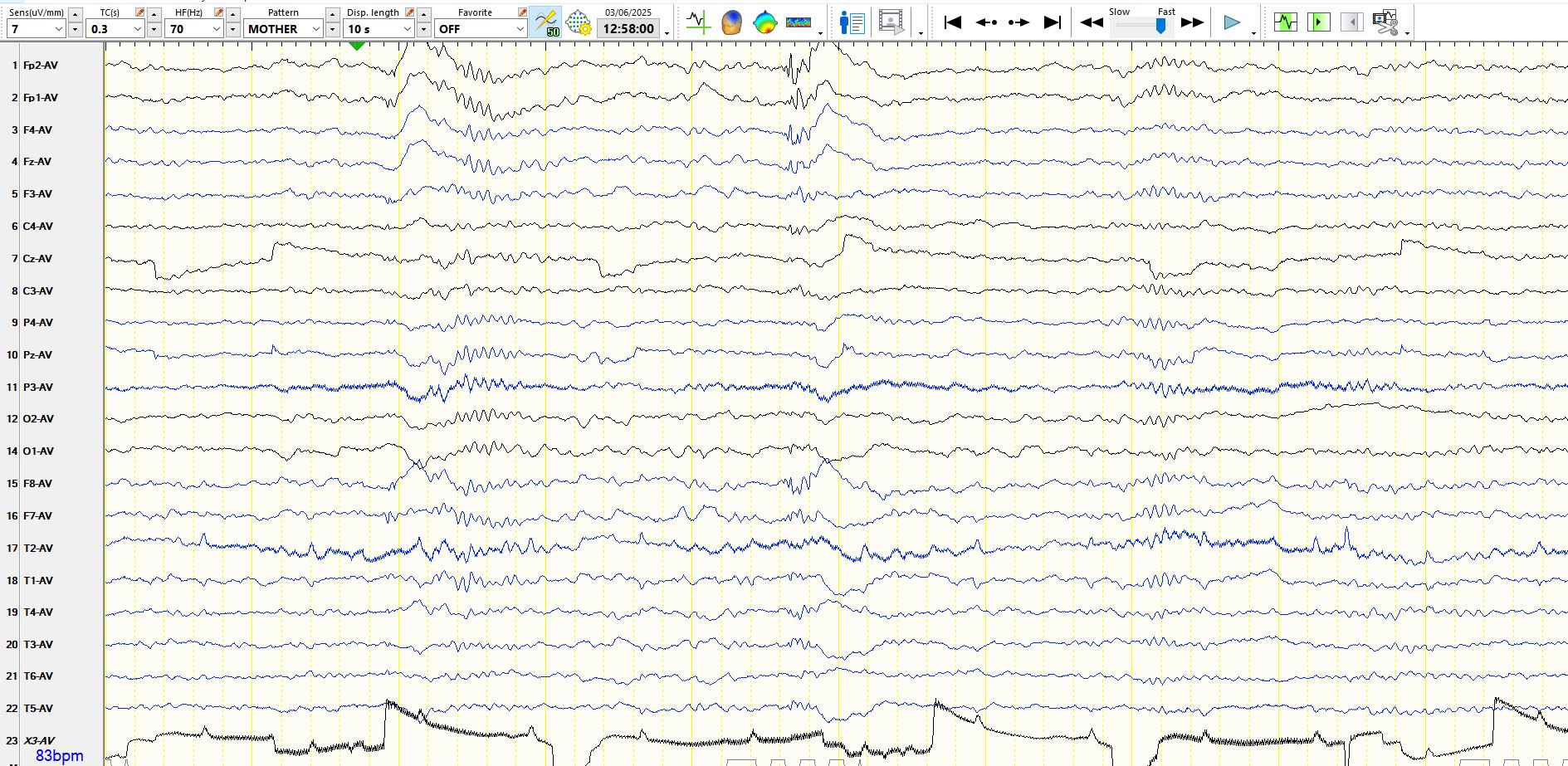This screenshot has width=1568, height=766.
Task: Select the Pz-AV channel label
Action: tap(37, 355)
